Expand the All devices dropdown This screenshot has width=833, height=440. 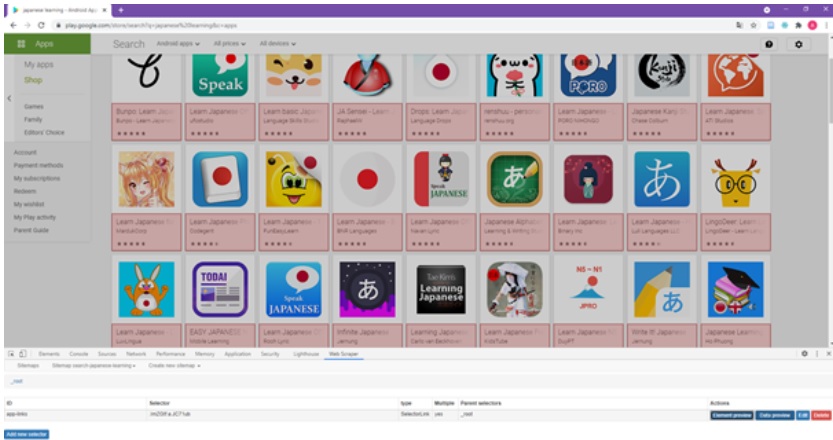click(279, 44)
